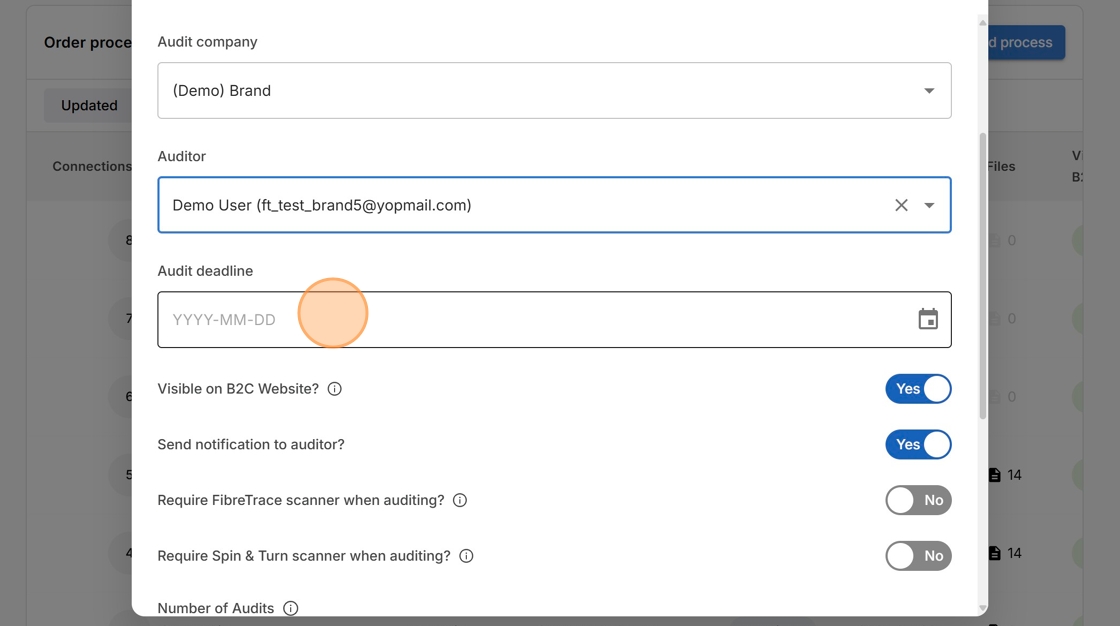Clear the selected Auditor with the X
Screen dimensions: 1120x626
tap(901, 205)
